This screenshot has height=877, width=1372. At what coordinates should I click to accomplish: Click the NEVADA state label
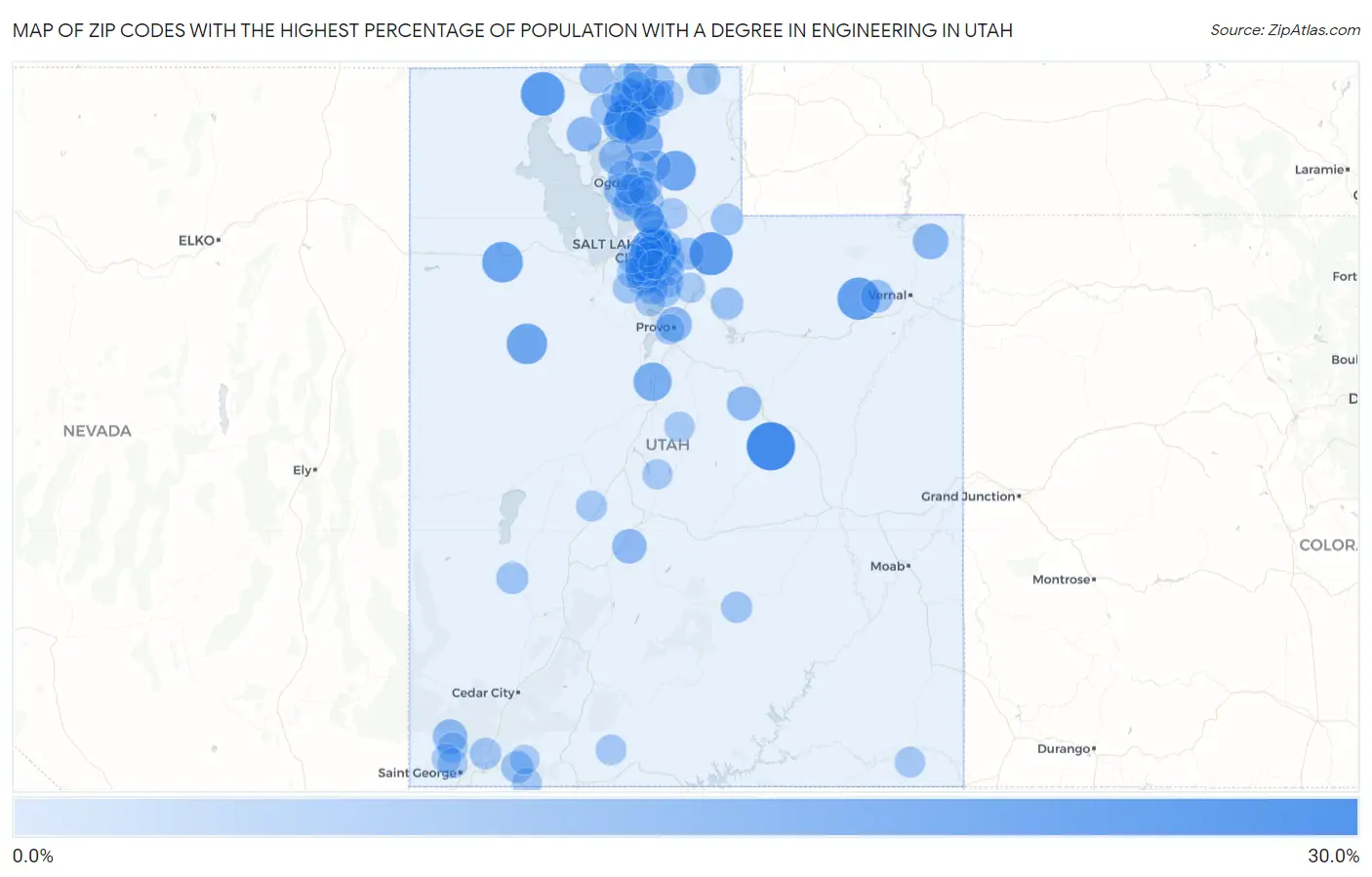pyautogui.click(x=97, y=431)
